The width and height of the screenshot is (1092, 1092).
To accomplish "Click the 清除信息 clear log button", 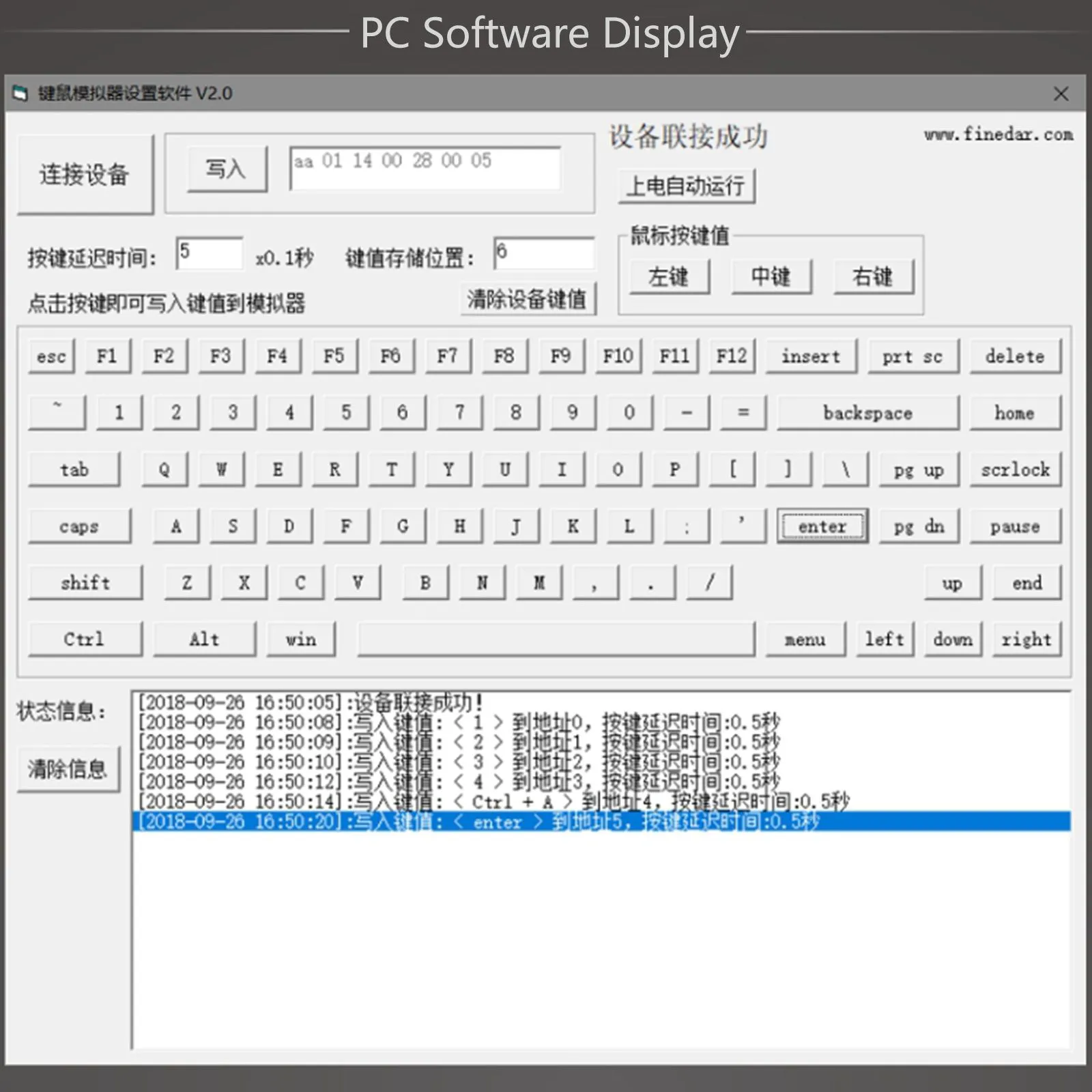I will 68,770.
